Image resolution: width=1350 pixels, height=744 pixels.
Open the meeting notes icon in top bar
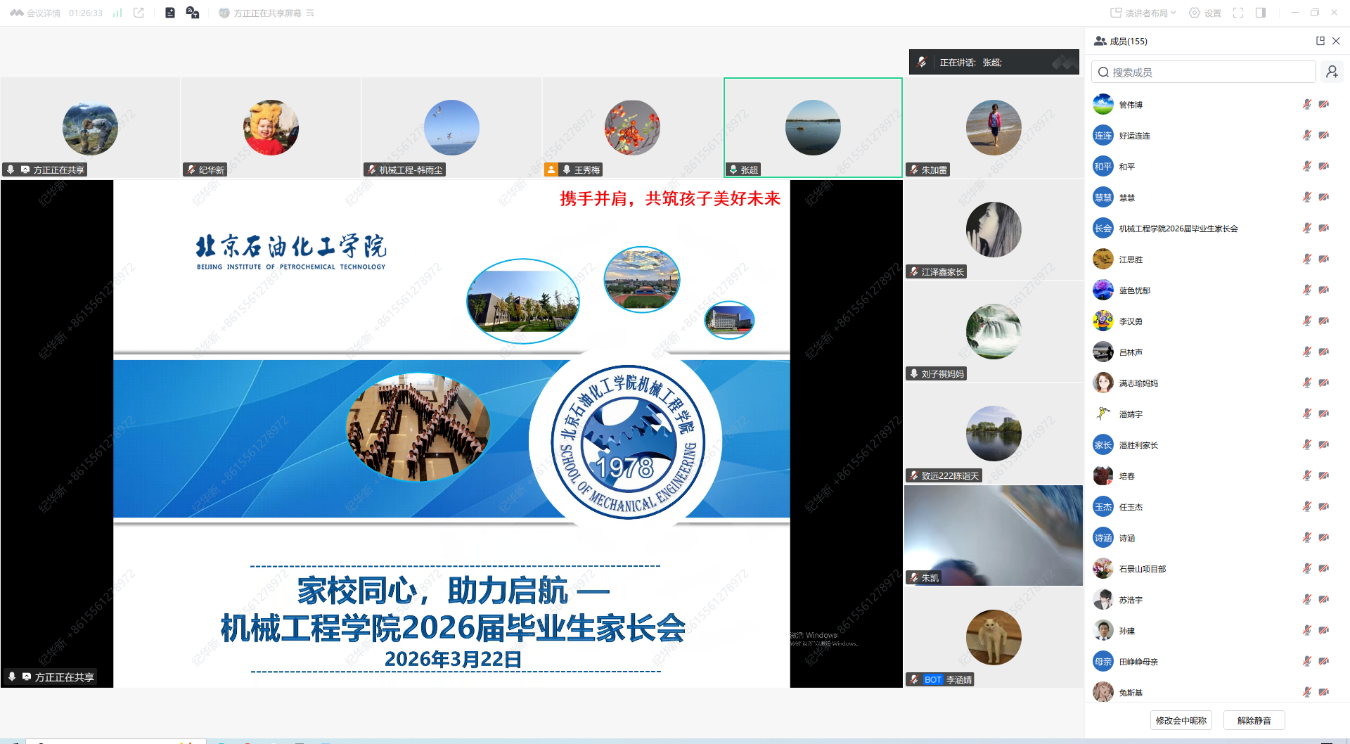[x=170, y=13]
